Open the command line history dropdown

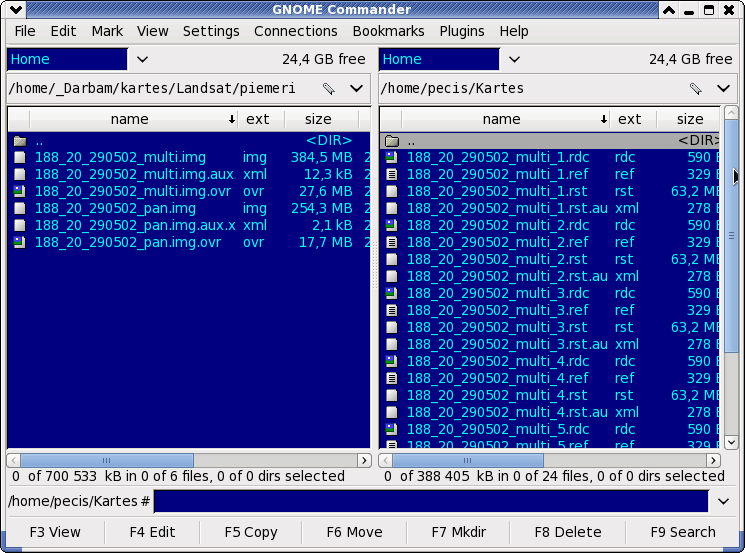(x=723, y=501)
